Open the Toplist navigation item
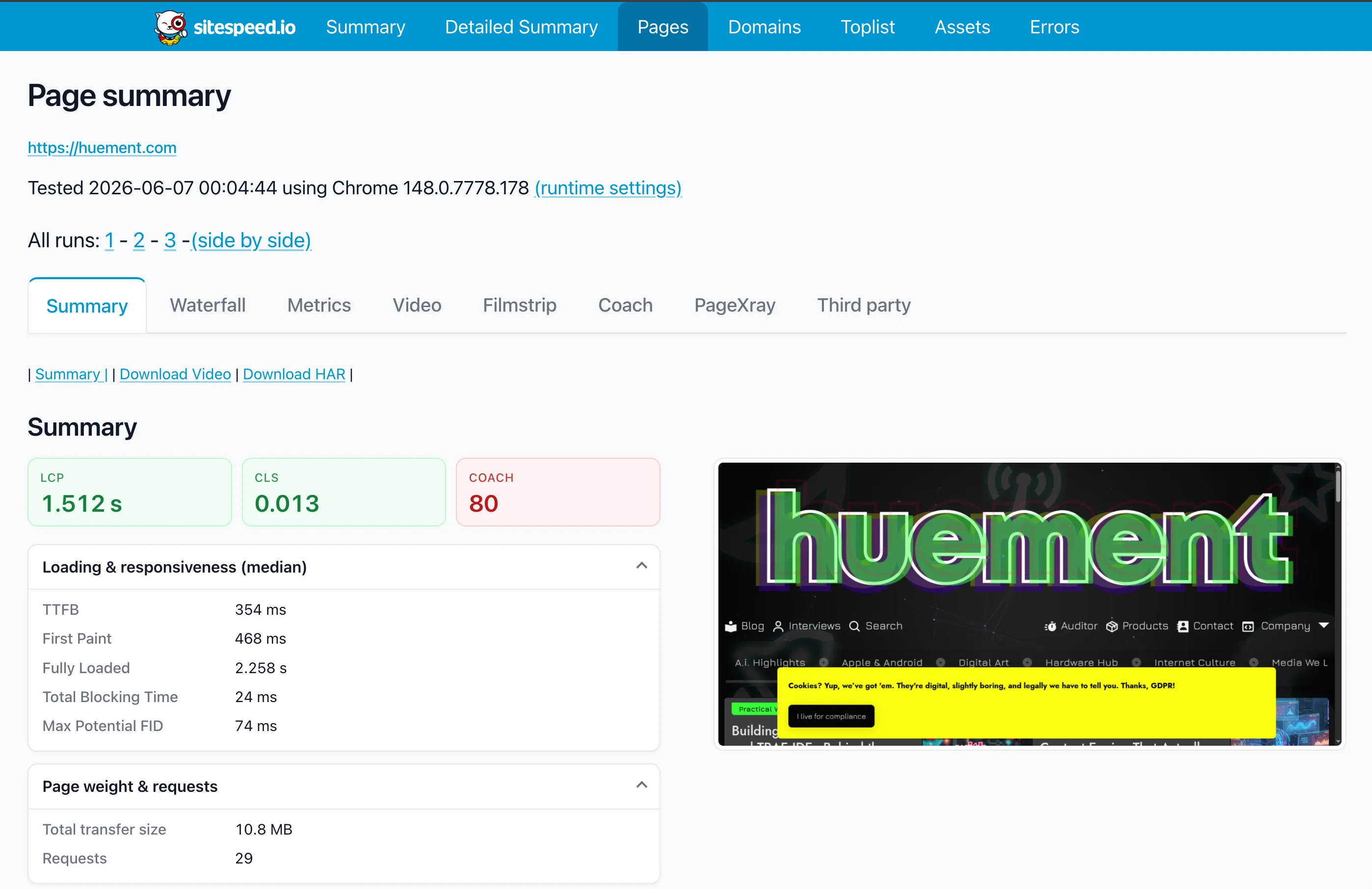This screenshot has height=889, width=1372. click(x=867, y=27)
